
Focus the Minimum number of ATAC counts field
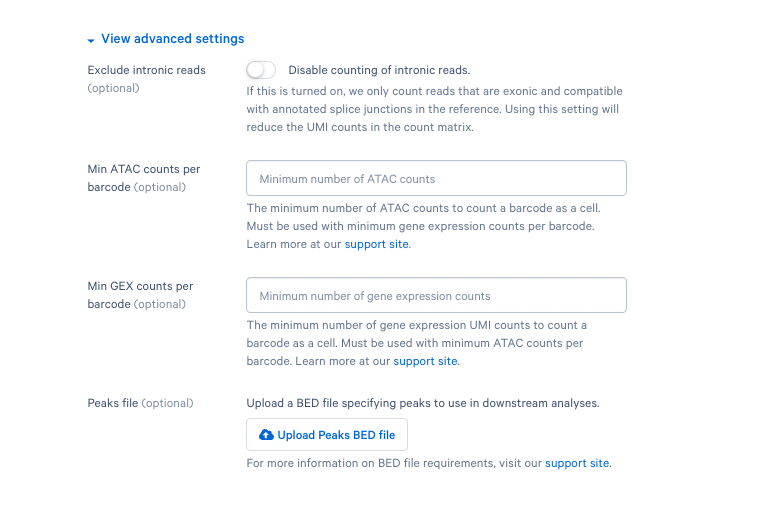tap(436, 178)
